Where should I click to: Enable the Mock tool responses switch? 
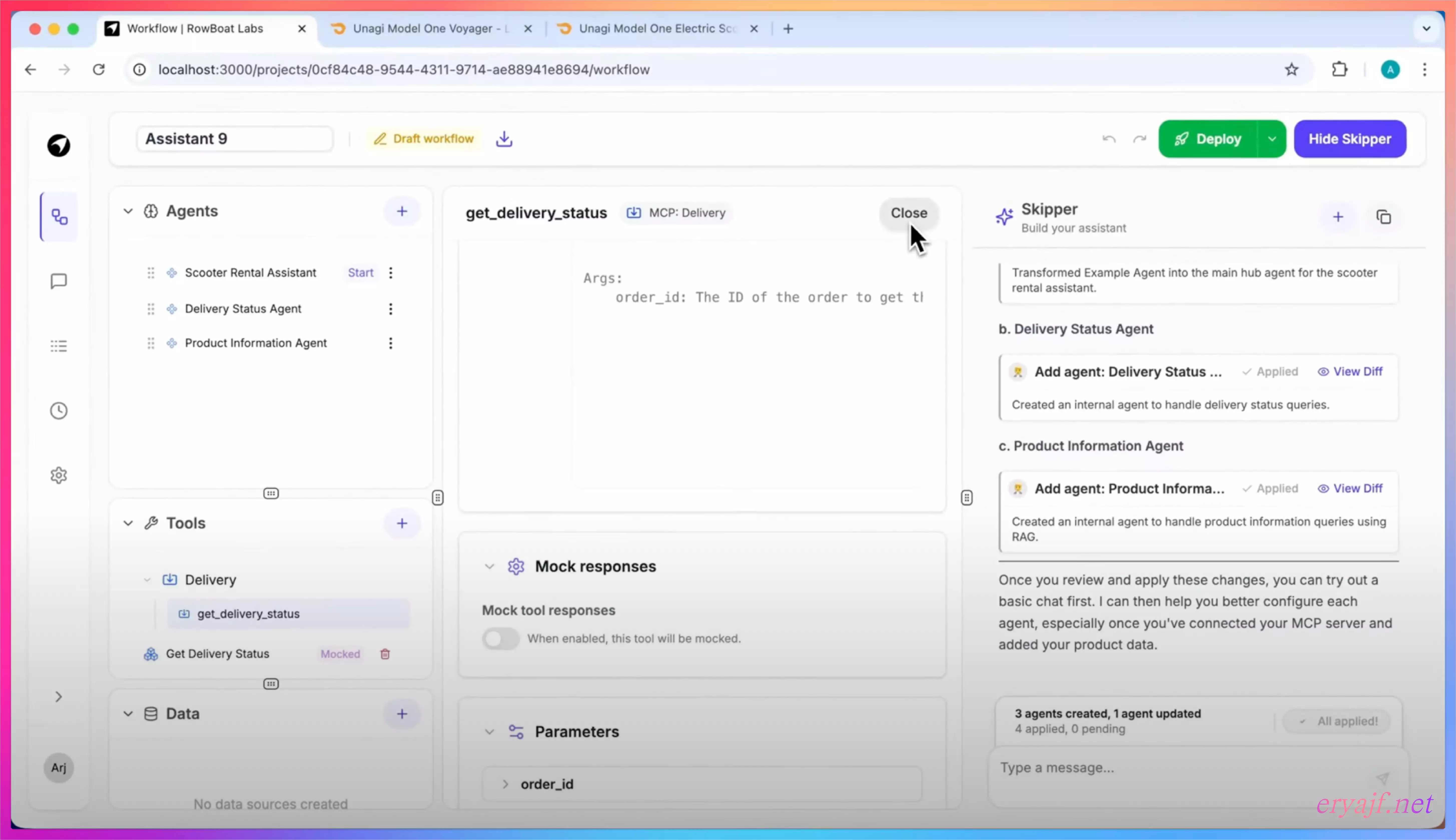coord(501,639)
